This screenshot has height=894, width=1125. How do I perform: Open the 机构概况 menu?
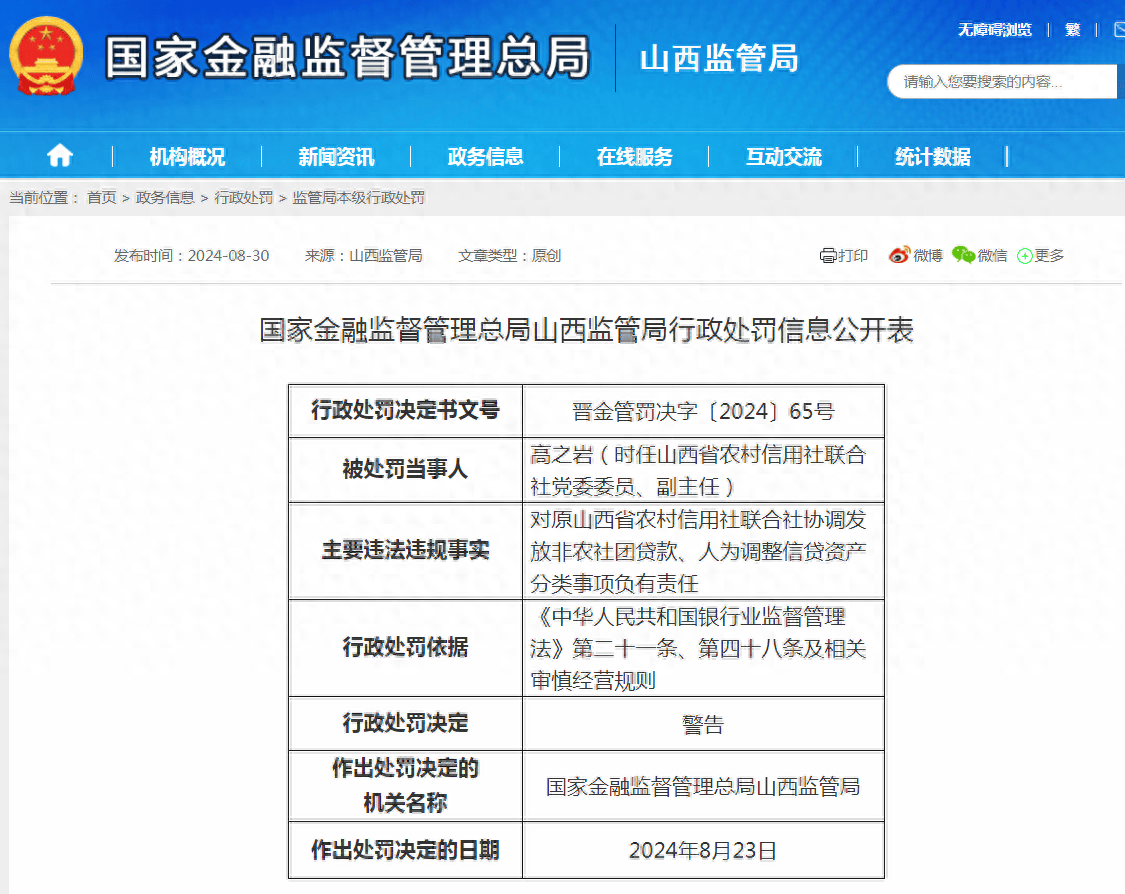[x=187, y=156]
